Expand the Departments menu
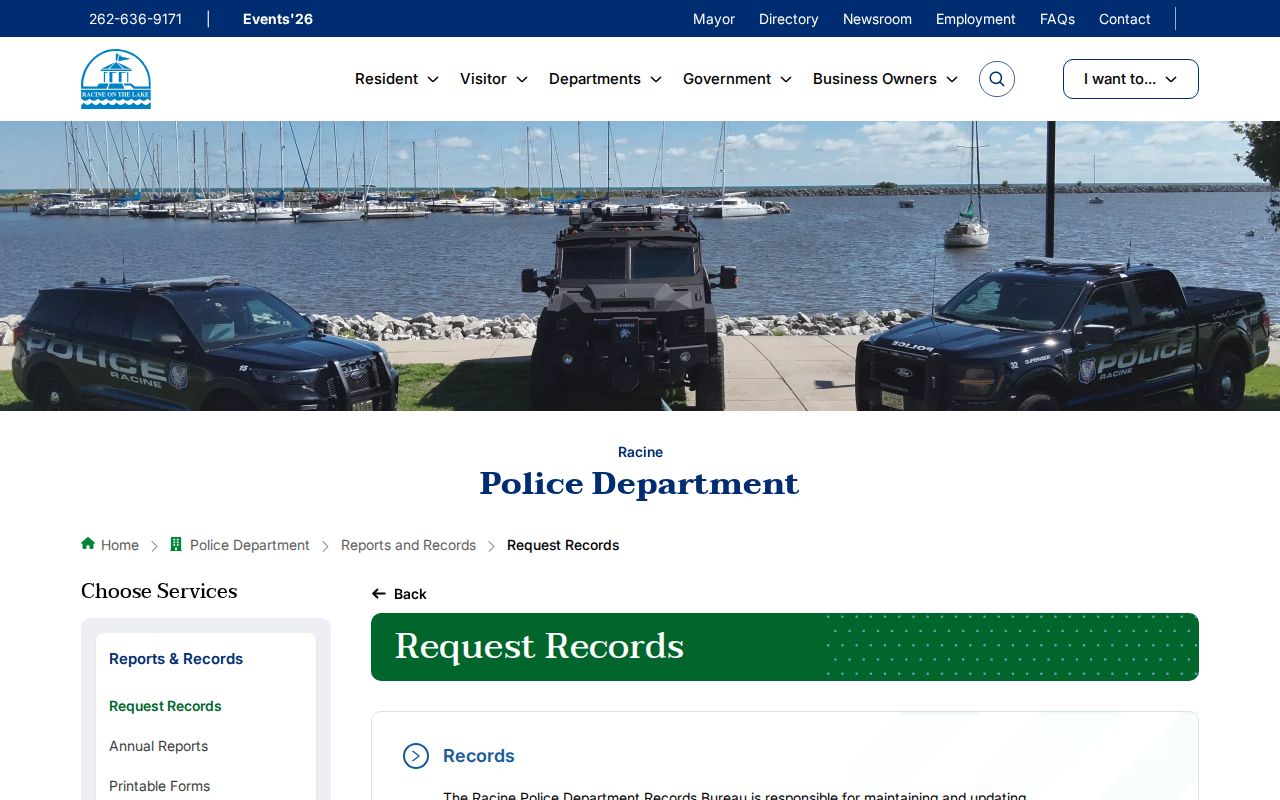Screen dimensions: 1280x800 [x=605, y=79]
